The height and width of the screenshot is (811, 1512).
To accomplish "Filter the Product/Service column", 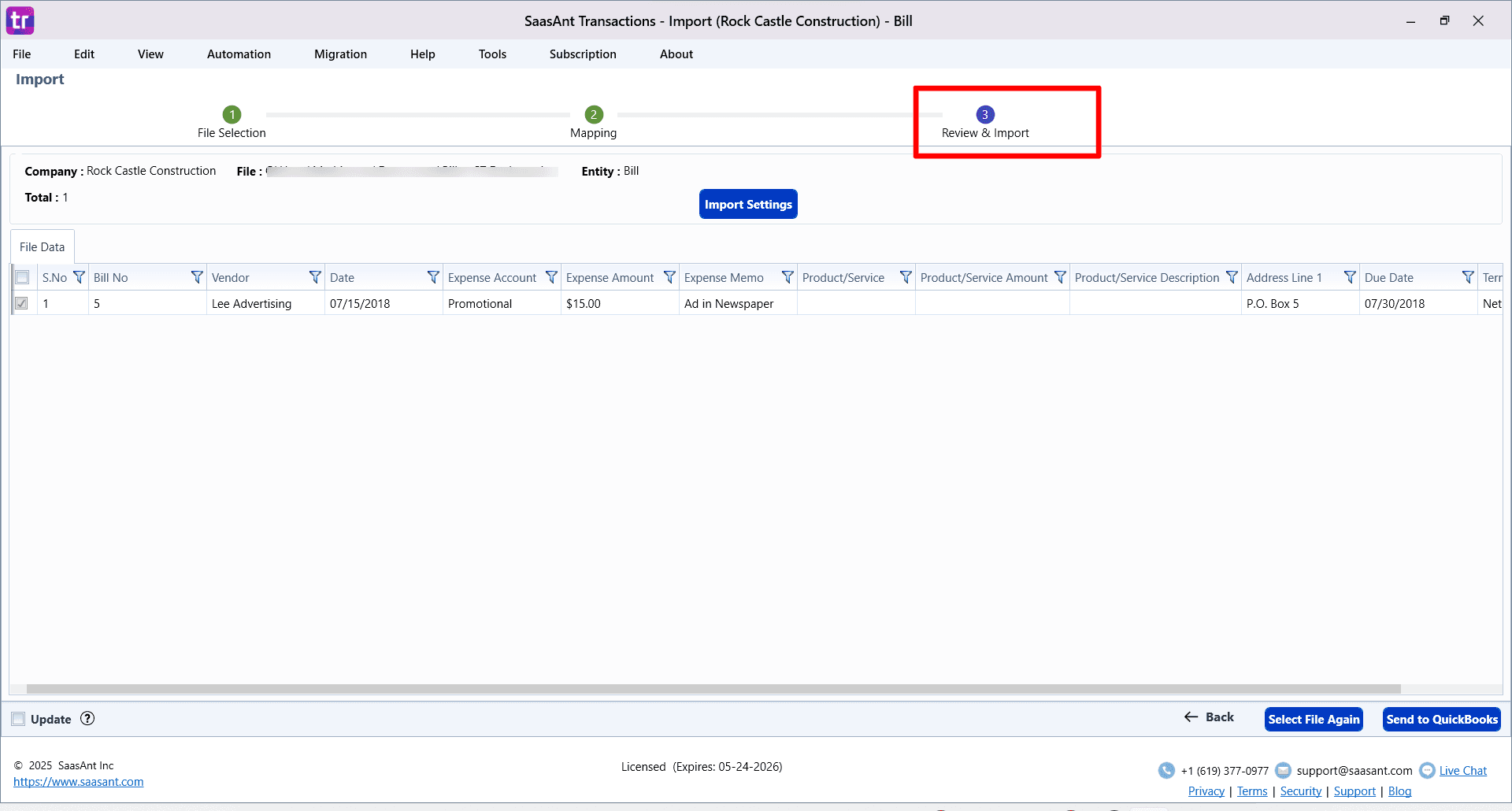I will (x=906, y=277).
